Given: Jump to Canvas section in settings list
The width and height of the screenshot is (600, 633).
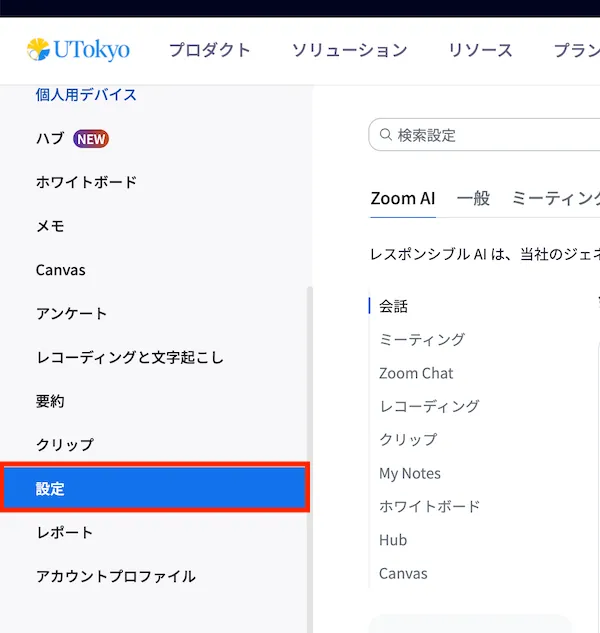Looking at the screenshot, I should tap(403, 573).
